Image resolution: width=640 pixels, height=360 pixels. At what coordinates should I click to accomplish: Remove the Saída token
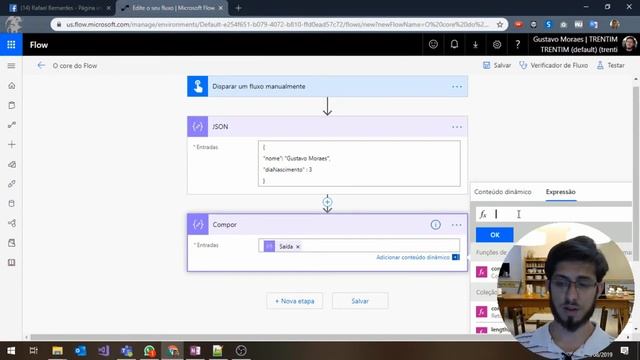point(298,247)
